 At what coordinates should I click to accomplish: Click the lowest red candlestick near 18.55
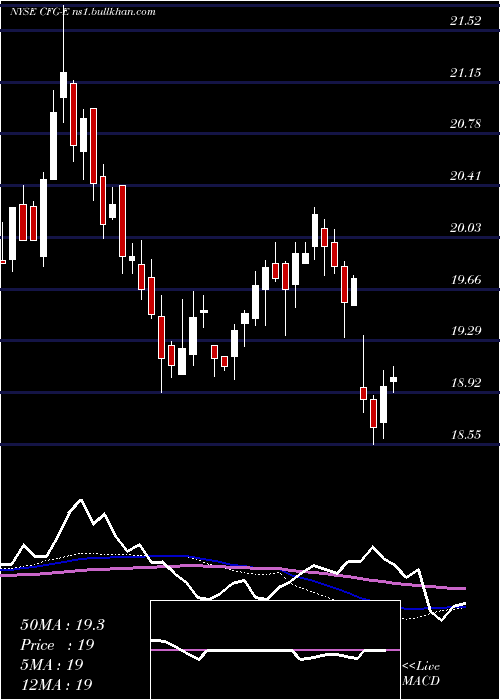[x=373, y=413]
